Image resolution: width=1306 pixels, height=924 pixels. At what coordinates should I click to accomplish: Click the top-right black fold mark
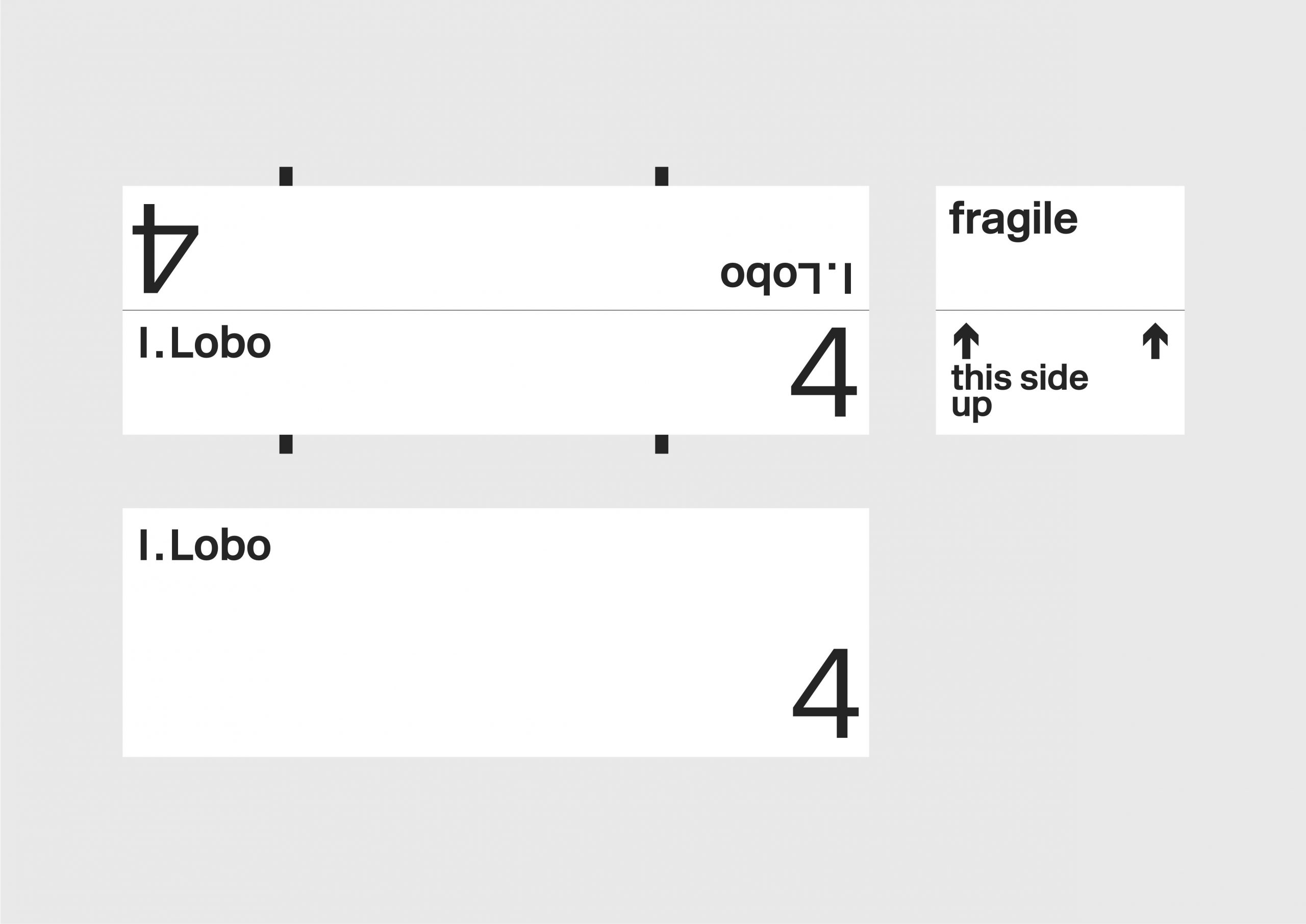[662, 177]
